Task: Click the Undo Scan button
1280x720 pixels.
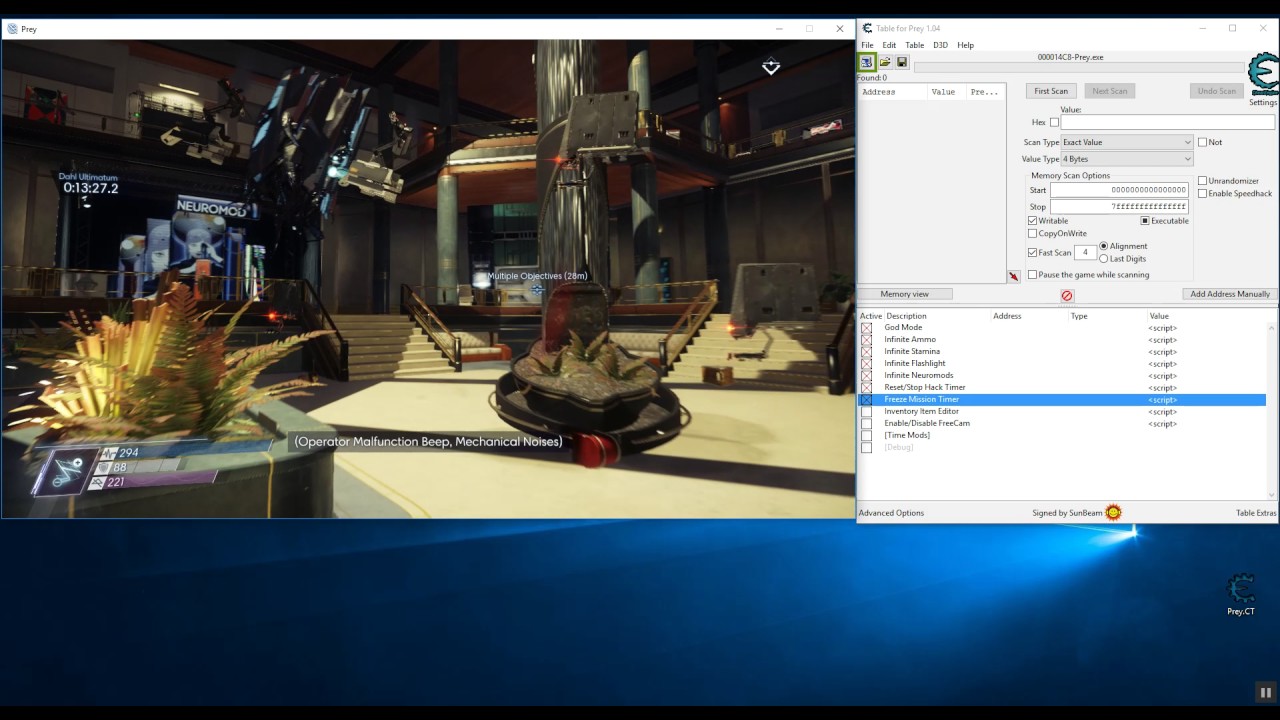Action: pos(1217,91)
